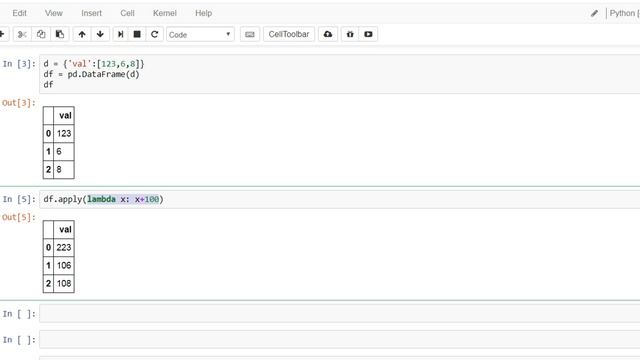Click into the In [3] code cell
Image resolution: width=640 pixels, height=360 pixels.
point(340,74)
